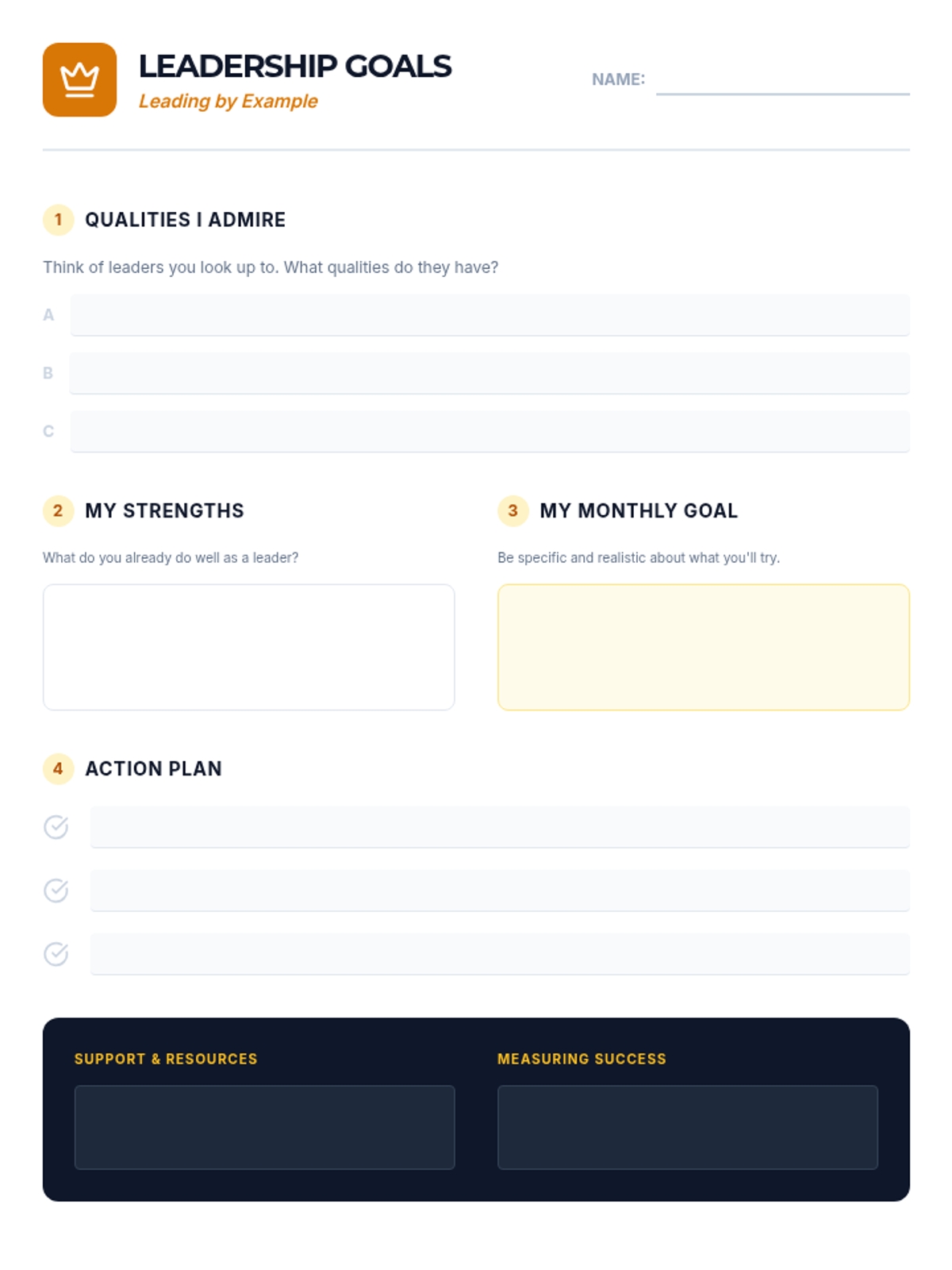This screenshot has width=952, height=1270.
Task: Click the yellow My Monthly Goal box
Action: [x=703, y=647]
